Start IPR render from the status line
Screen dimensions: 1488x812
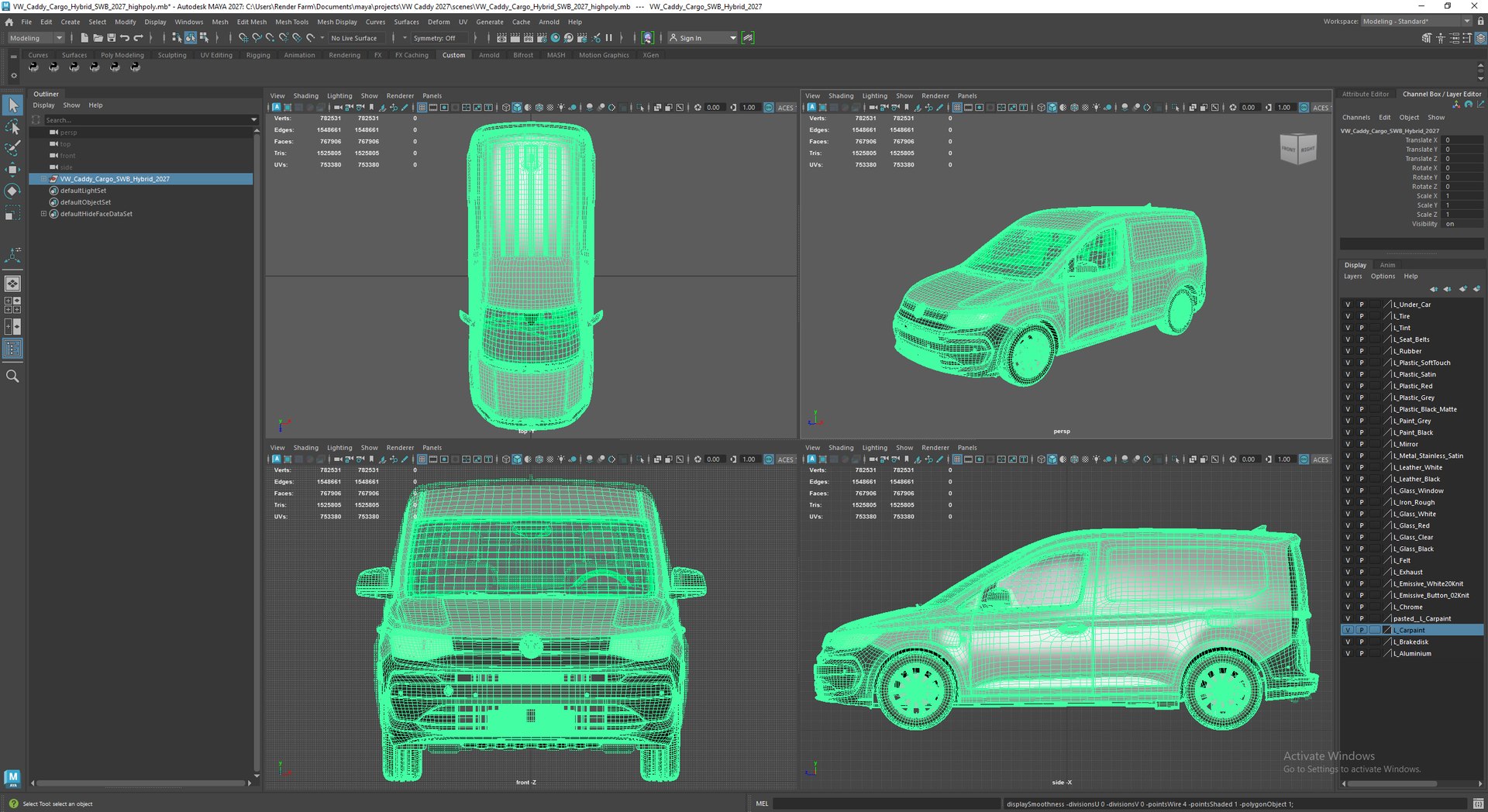click(529, 38)
